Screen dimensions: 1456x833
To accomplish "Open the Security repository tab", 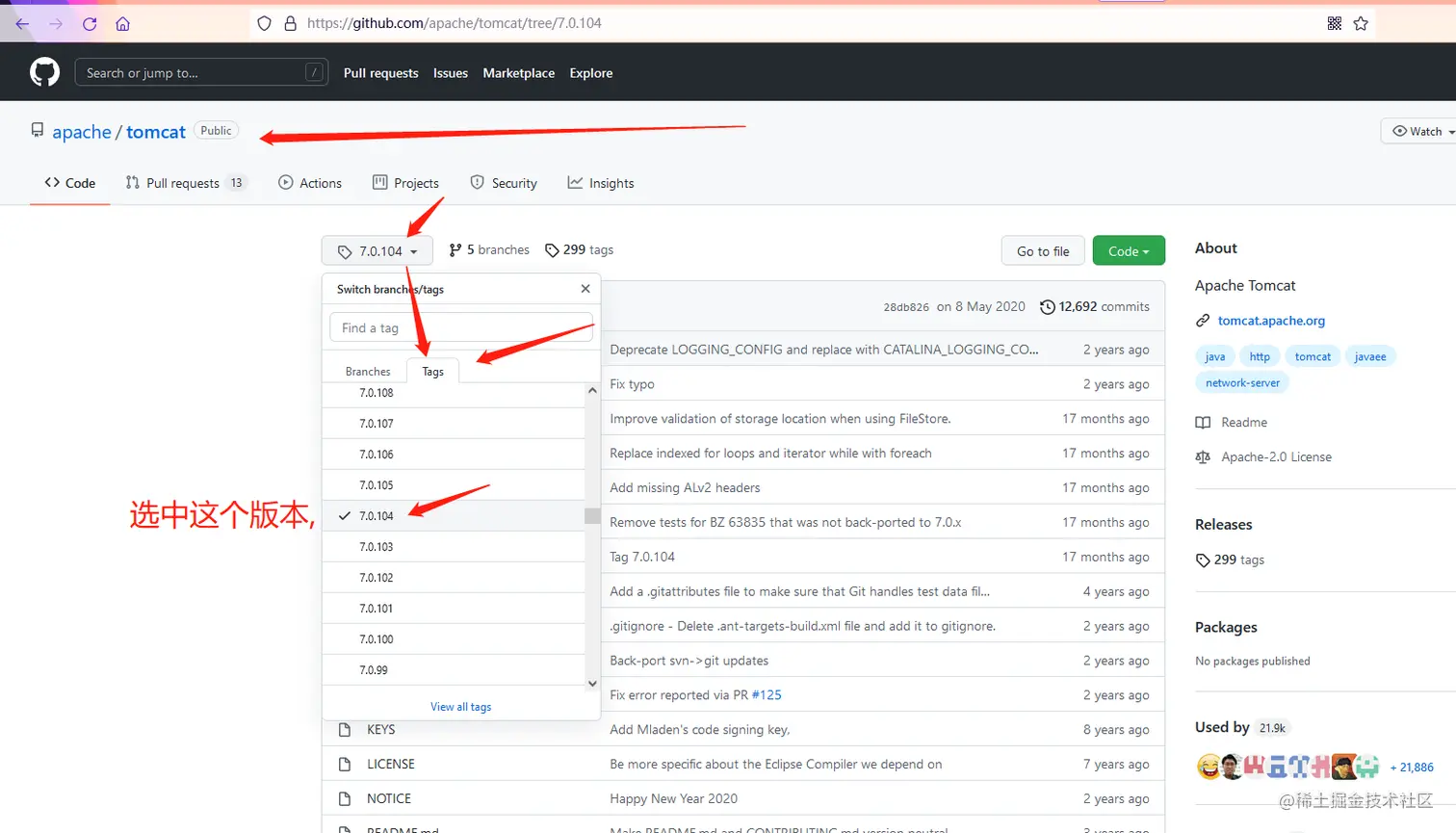I will click(504, 183).
